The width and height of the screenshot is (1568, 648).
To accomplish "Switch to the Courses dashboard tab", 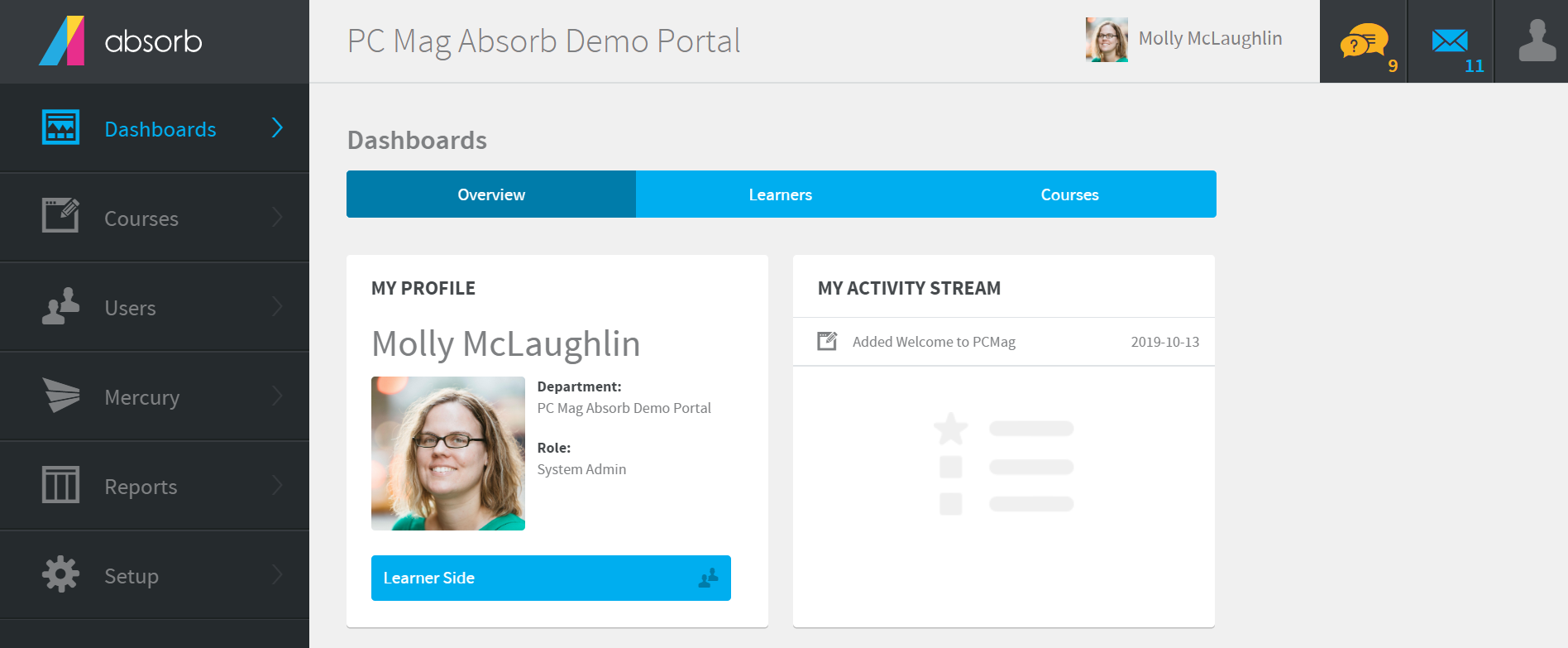I will coord(1070,194).
